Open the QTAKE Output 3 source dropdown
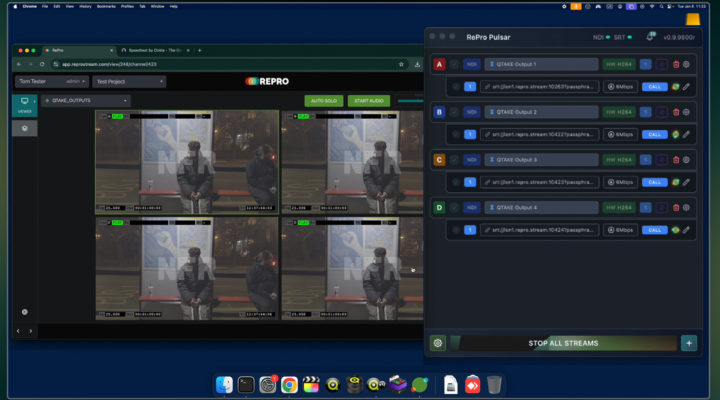Viewport: 720px width, 400px height. (x=541, y=160)
